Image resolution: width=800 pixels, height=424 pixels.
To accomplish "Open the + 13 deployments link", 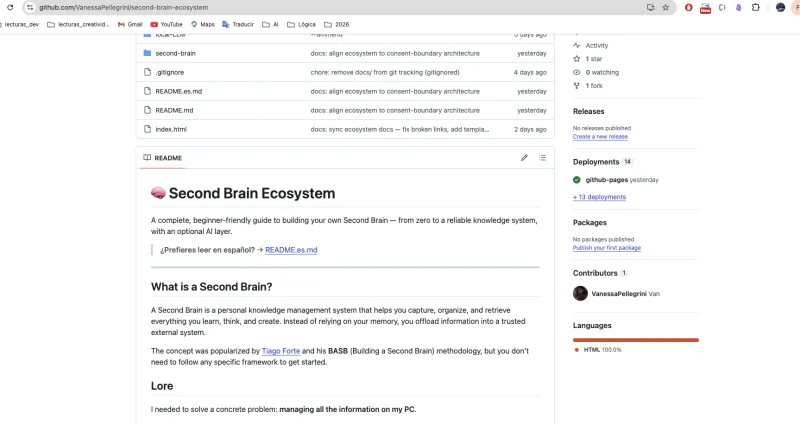I will click(599, 196).
